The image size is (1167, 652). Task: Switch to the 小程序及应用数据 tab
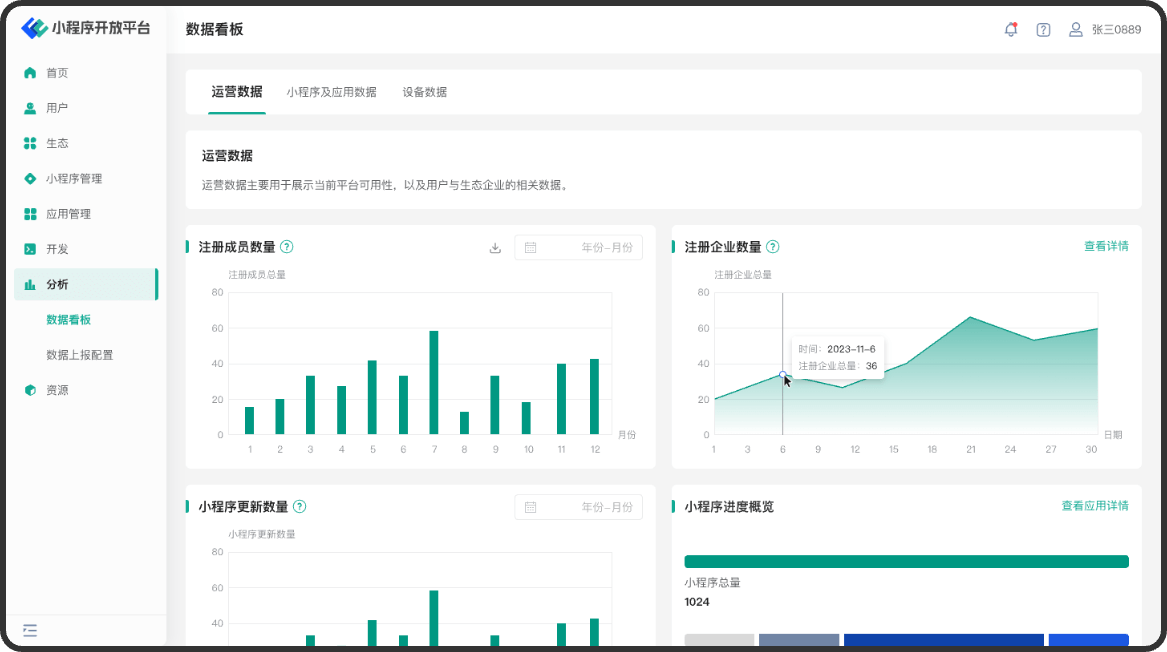click(331, 92)
